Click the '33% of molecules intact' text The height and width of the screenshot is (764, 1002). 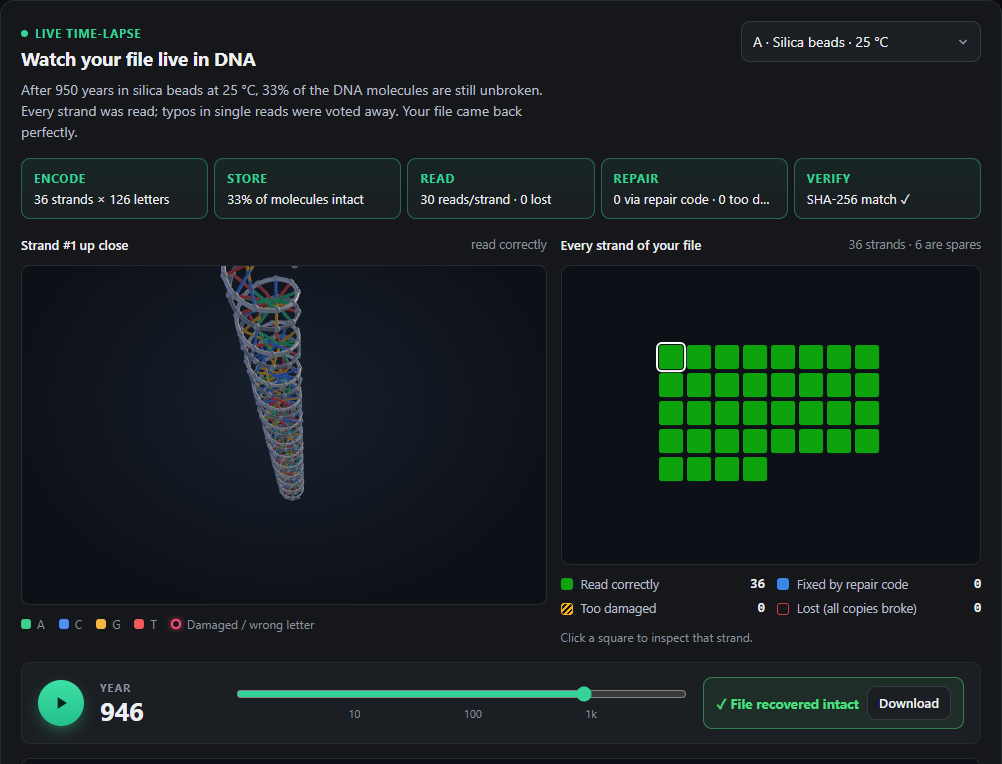[x=295, y=199]
